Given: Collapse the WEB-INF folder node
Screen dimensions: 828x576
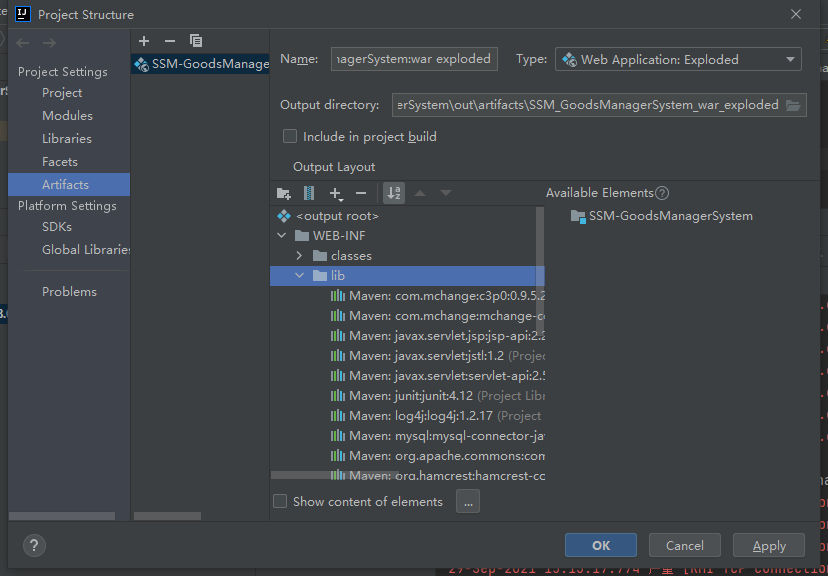Looking at the screenshot, I should click(x=282, y=235).
